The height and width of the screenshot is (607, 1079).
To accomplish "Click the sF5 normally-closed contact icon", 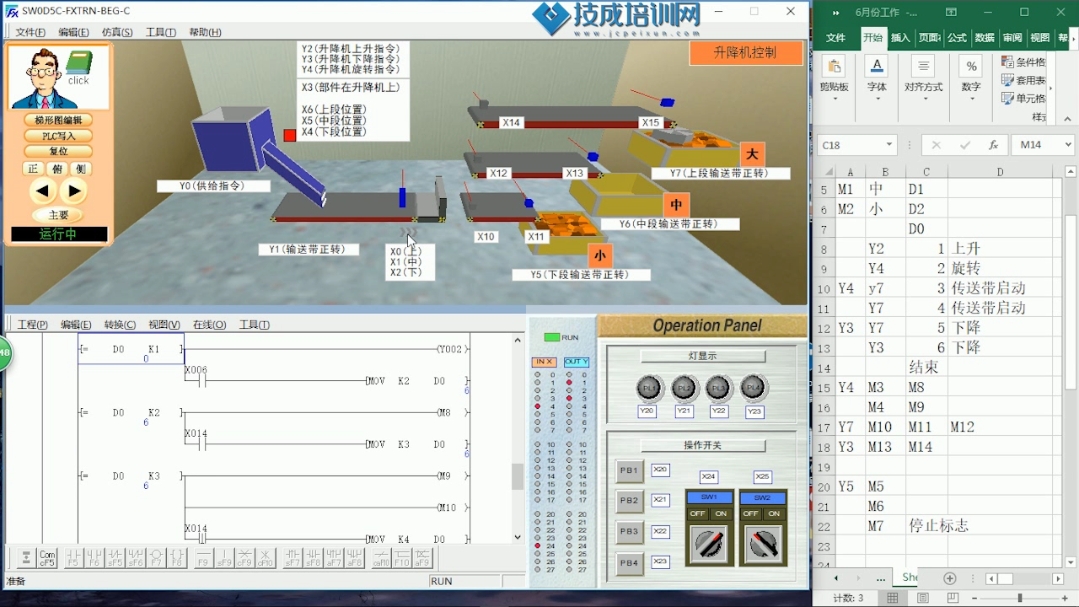I will (x=115, y=558).
